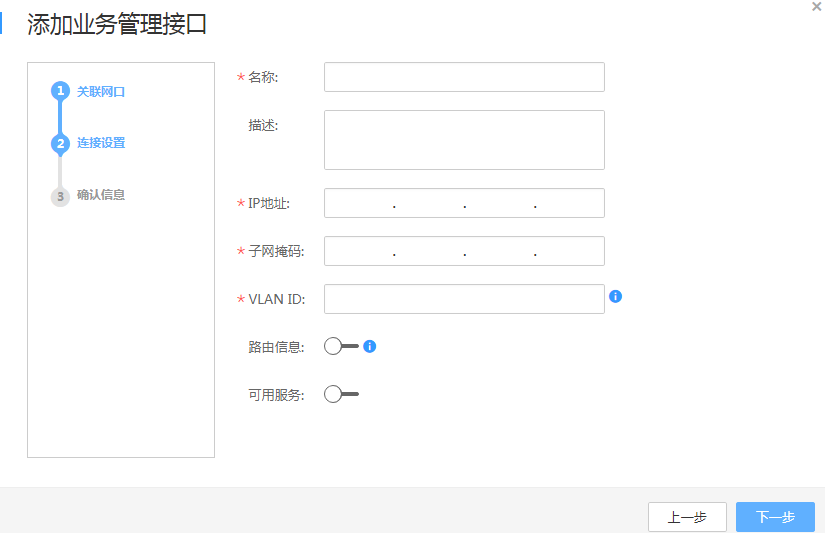The width and height of the screenshot is (825, 533).
Task: Click the last octet of IP地址
Action: click(x=570, y=203)
